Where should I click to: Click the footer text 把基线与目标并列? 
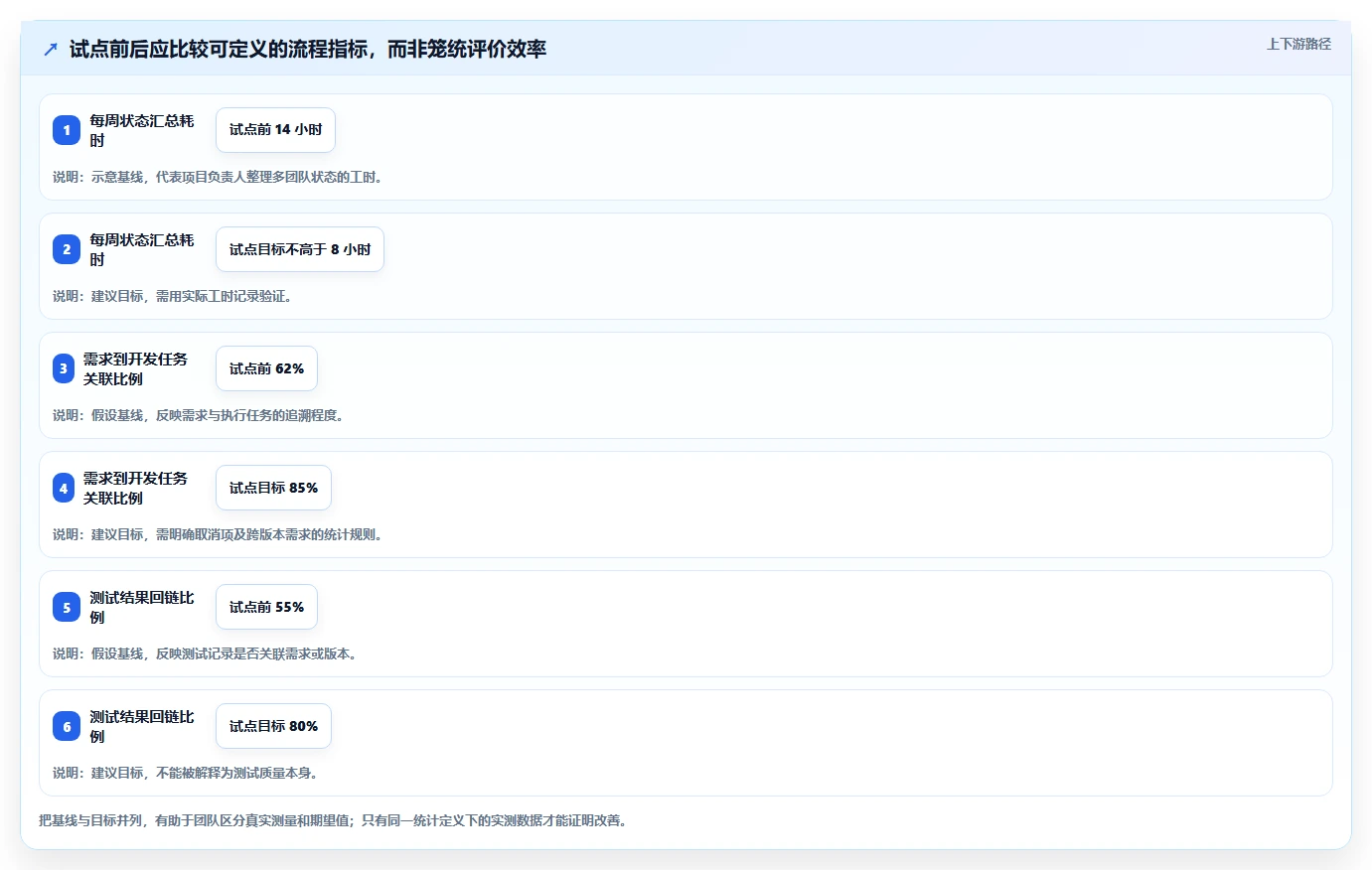point(90,820)
